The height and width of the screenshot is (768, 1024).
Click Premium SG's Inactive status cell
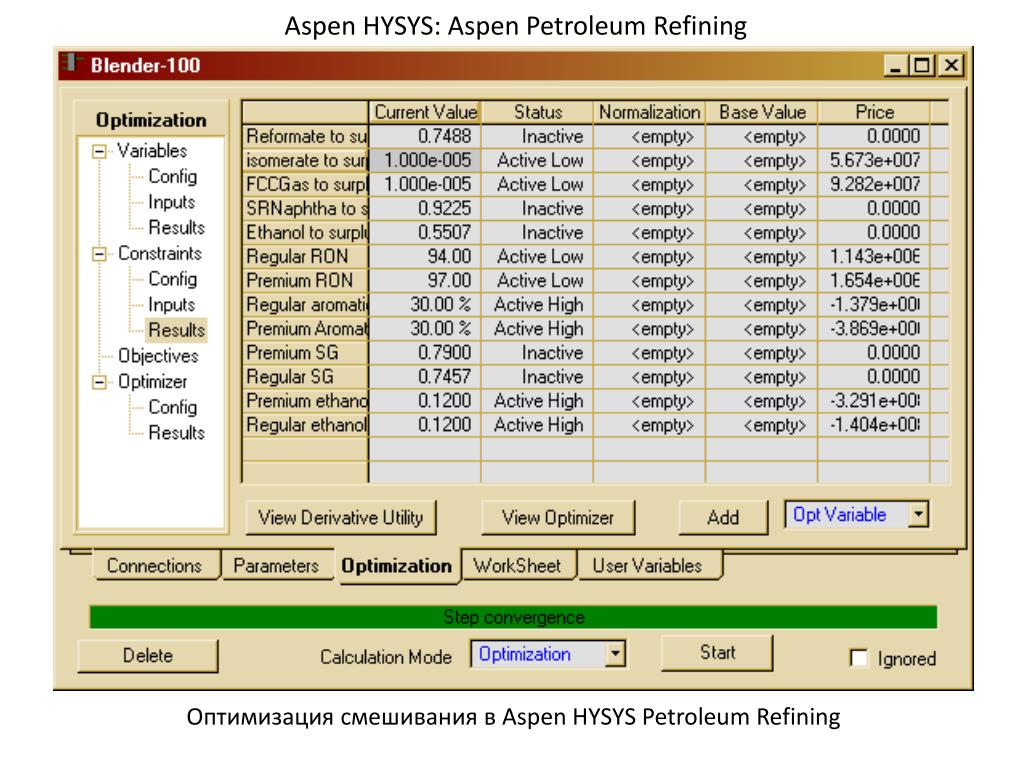click(x=537, y=353)
